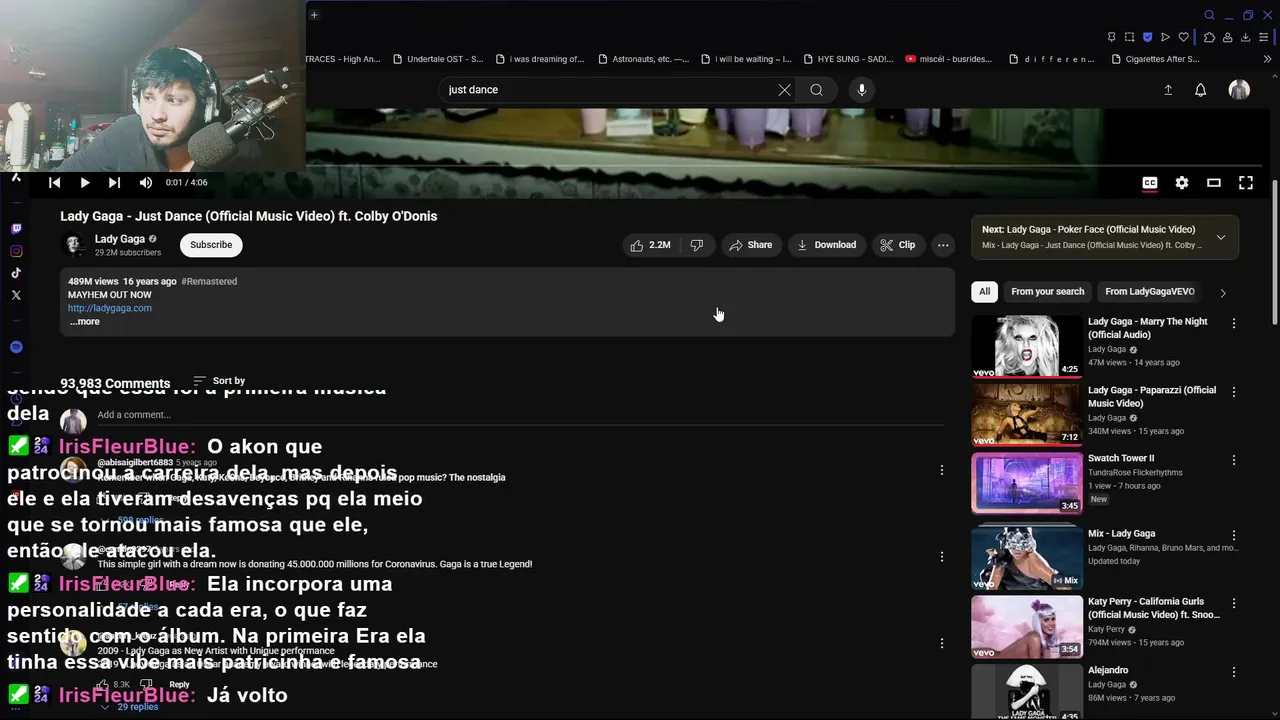1280x720 pixels.
Task: Open options menu for Paparazzi
Action: (1234, 392)
